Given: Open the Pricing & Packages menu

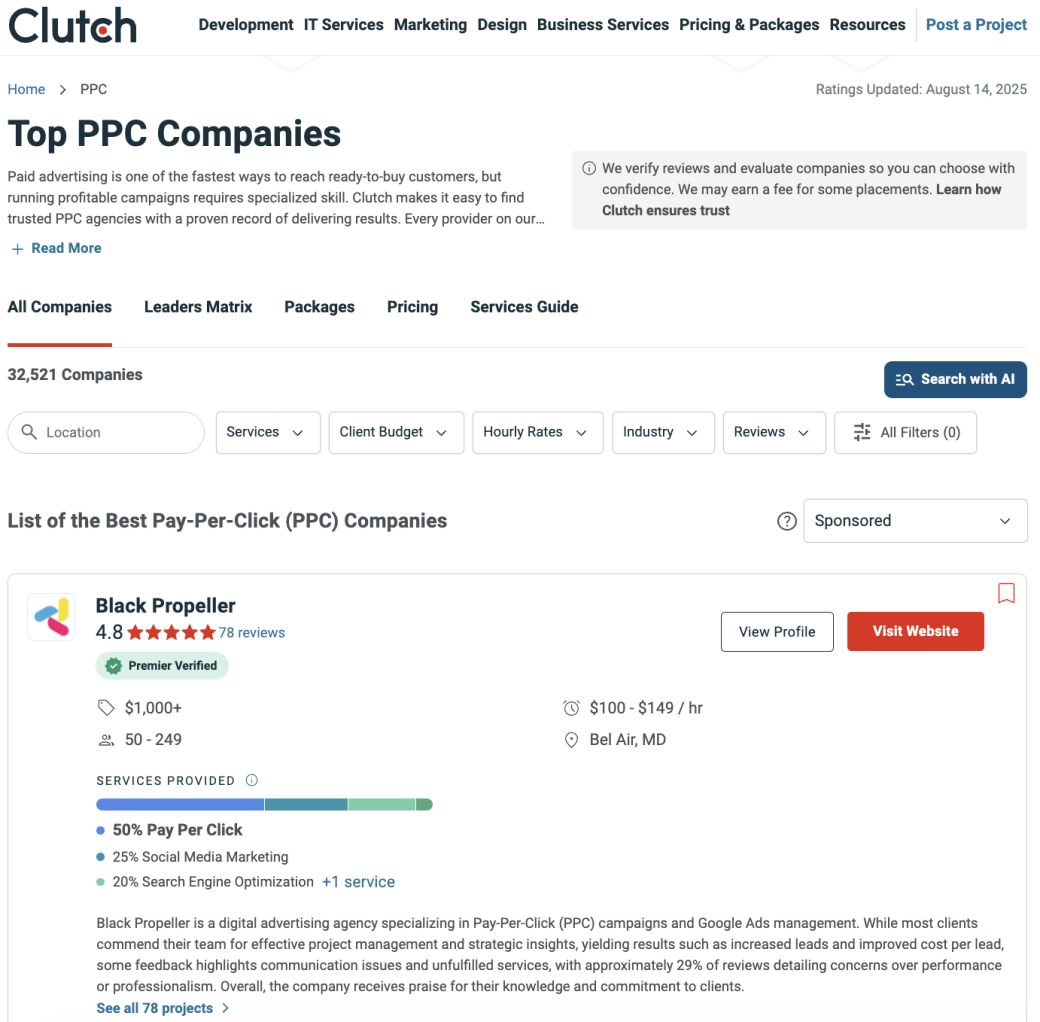Looking at the screenshot, I should tap(749, 24).
